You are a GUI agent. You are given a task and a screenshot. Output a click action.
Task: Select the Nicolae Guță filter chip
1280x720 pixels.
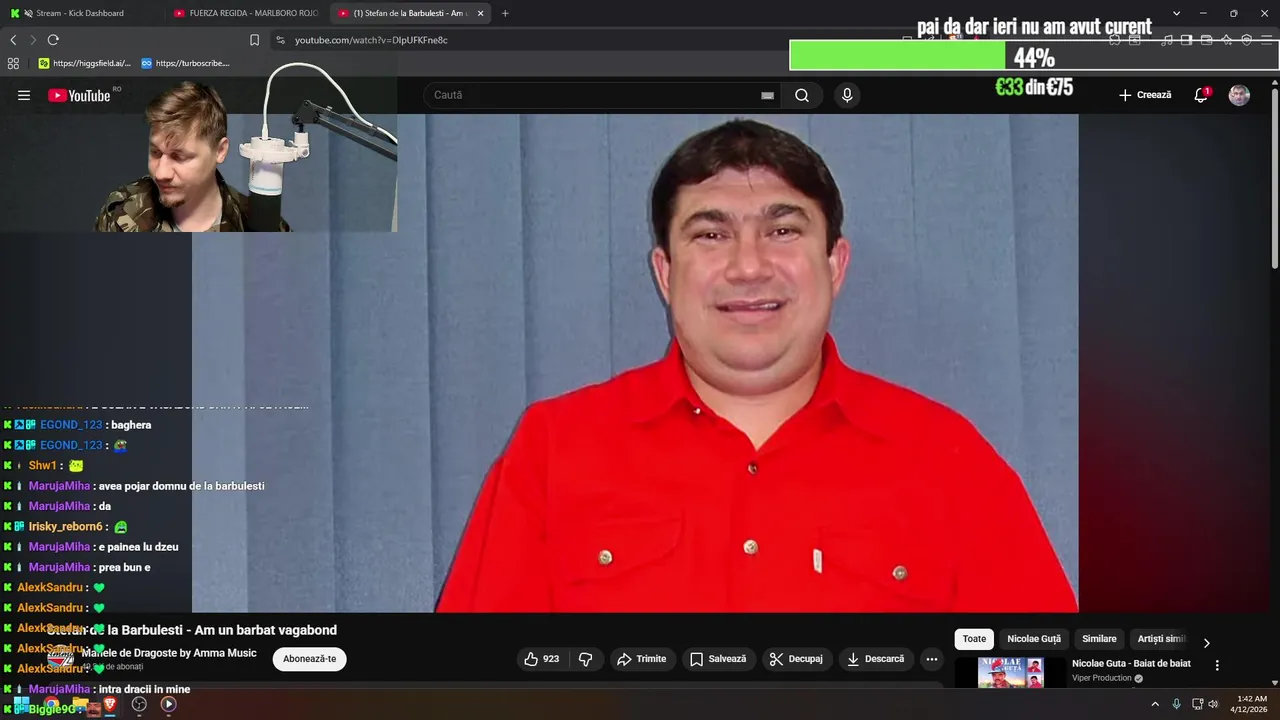pos(1034,639)
